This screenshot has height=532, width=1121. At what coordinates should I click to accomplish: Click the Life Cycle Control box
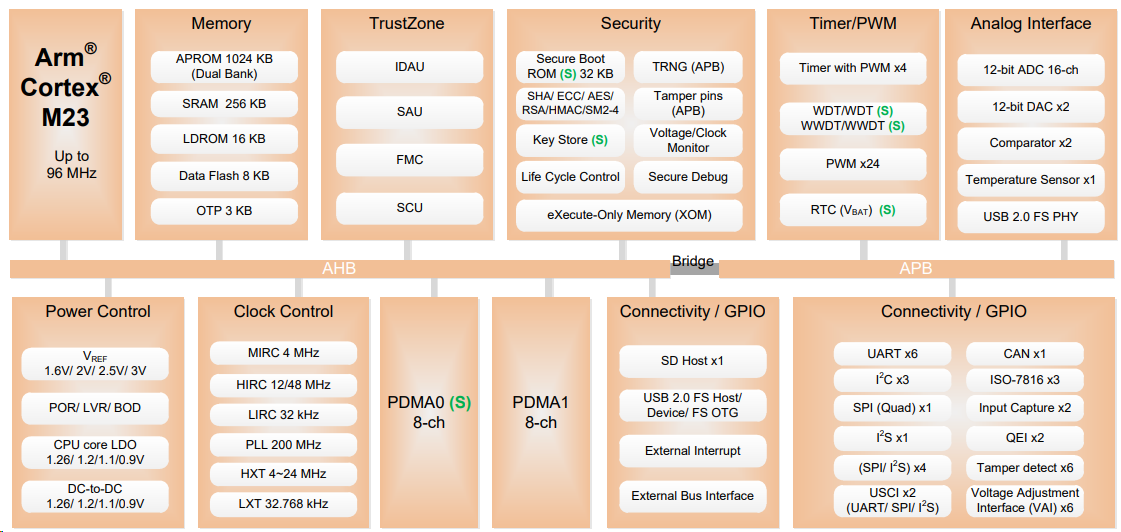[x=571, y=177]
